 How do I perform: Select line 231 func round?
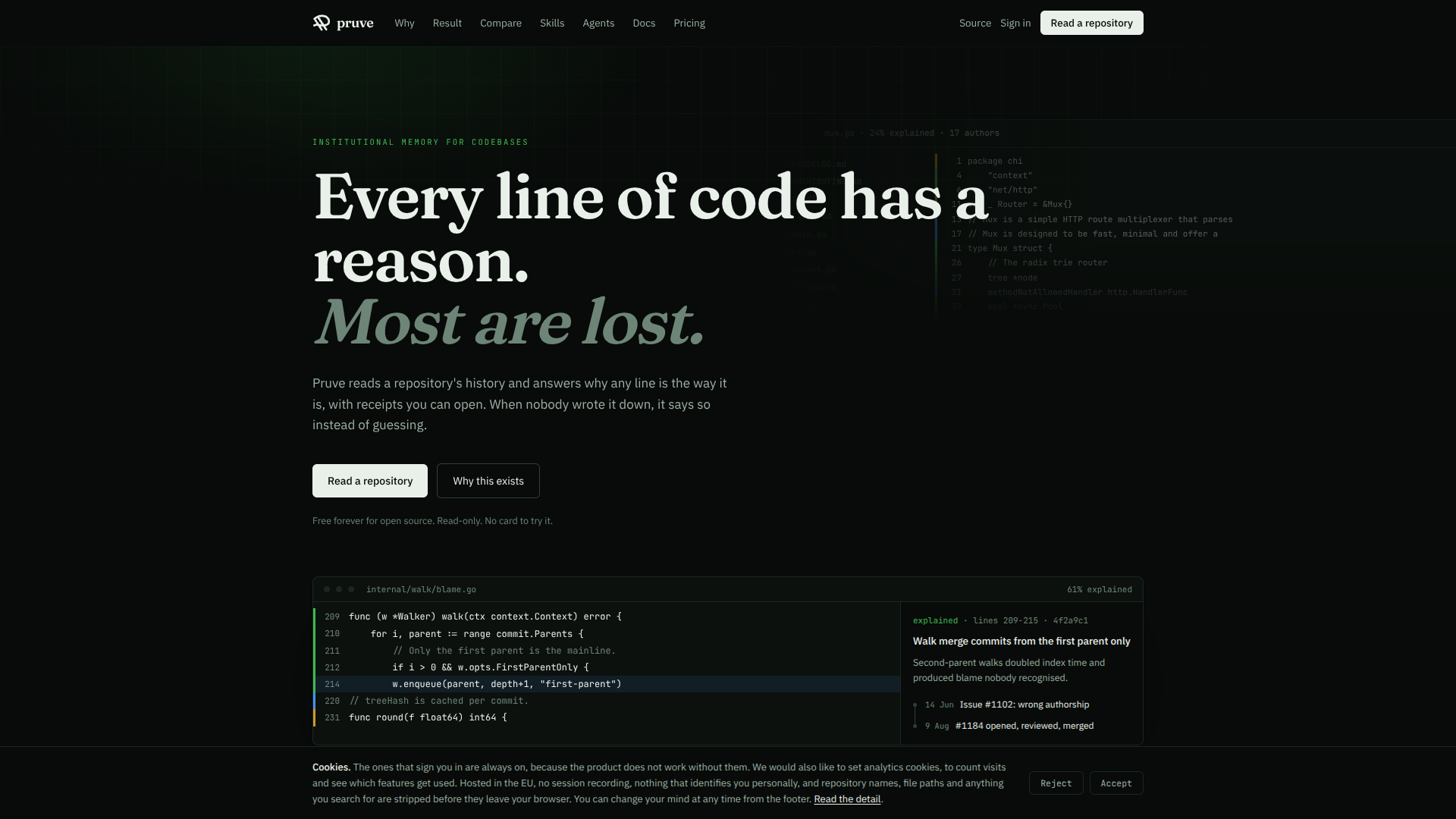tap(607, 717)
